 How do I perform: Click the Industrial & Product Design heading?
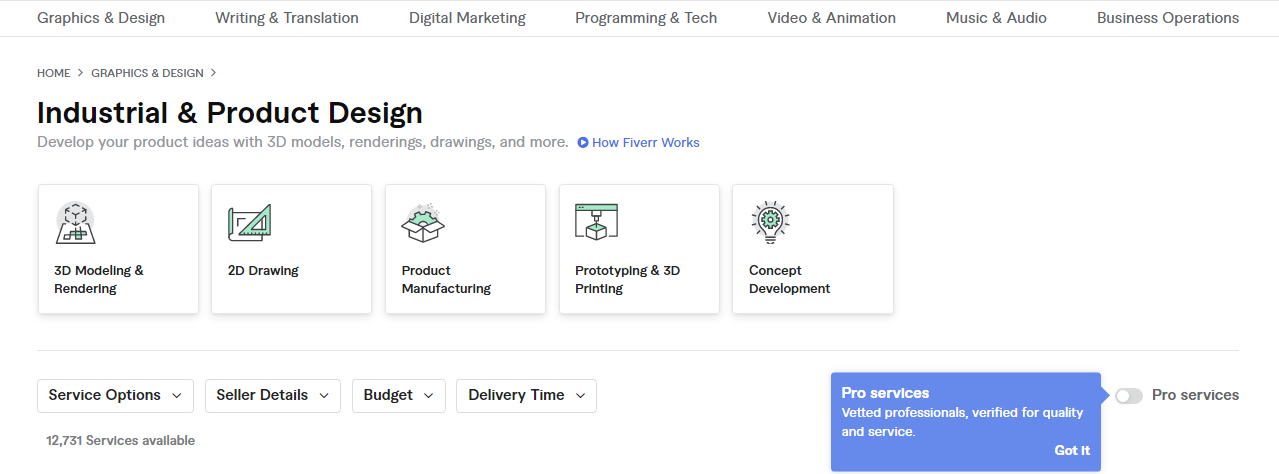tap(230, 112)
